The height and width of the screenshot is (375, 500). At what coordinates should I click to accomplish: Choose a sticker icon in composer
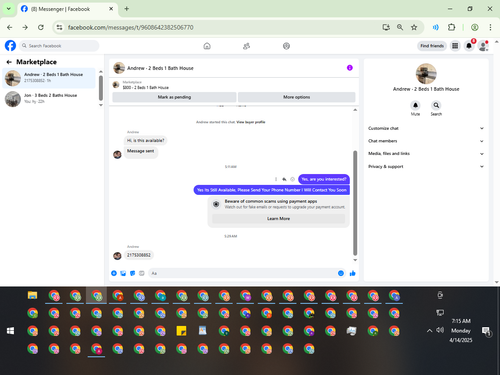pos(133,273)
